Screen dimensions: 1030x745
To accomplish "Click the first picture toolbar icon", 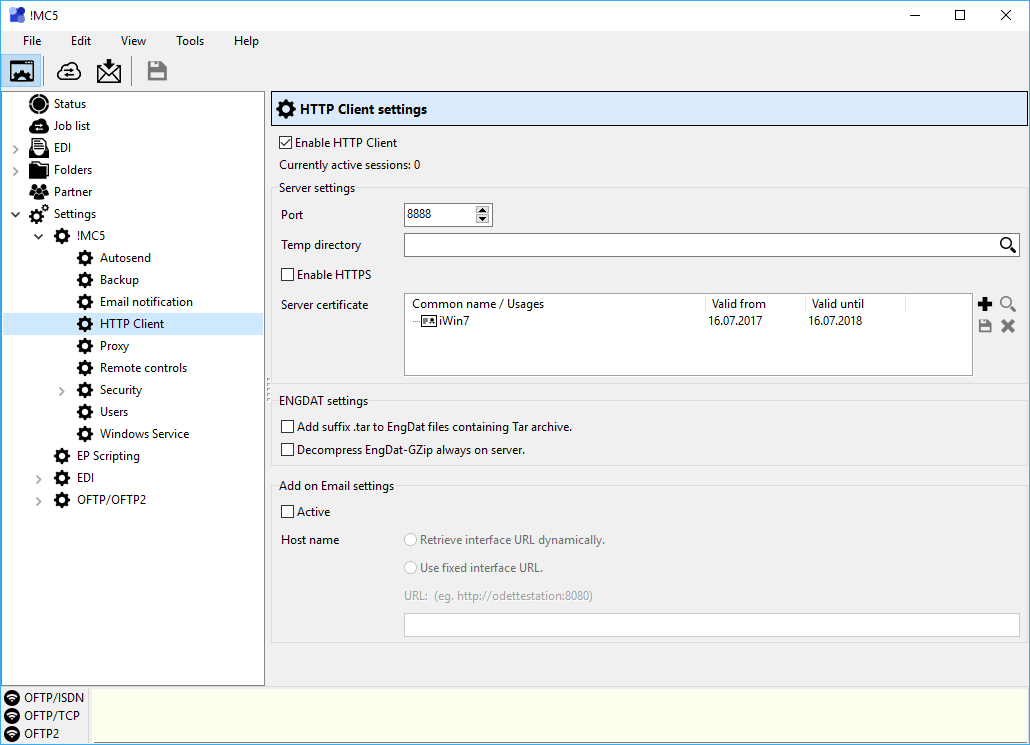I will click(22, 71).
